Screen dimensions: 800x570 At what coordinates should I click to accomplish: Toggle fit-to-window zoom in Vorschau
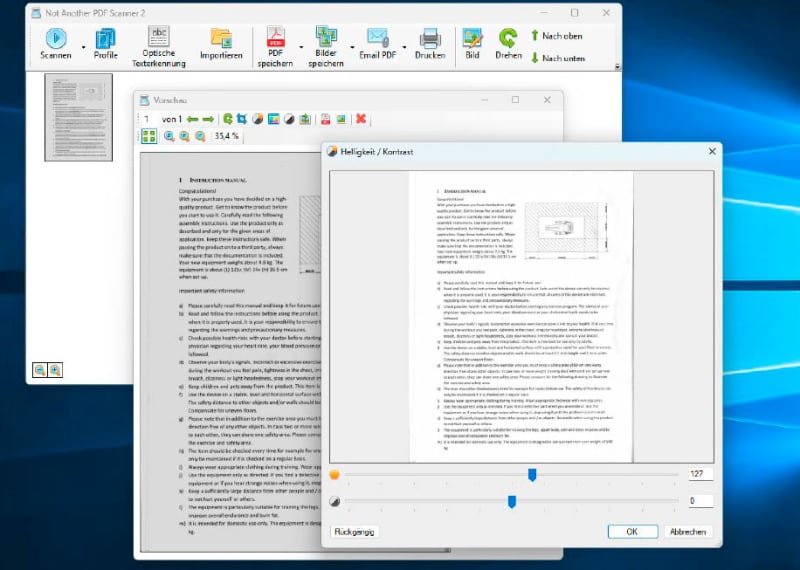coord(149,136)
